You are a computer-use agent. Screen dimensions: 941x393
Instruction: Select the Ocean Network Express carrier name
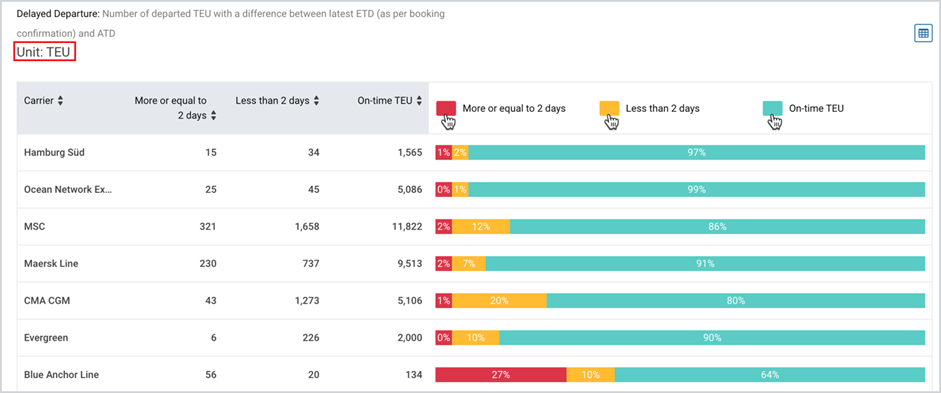click(68, 190)
